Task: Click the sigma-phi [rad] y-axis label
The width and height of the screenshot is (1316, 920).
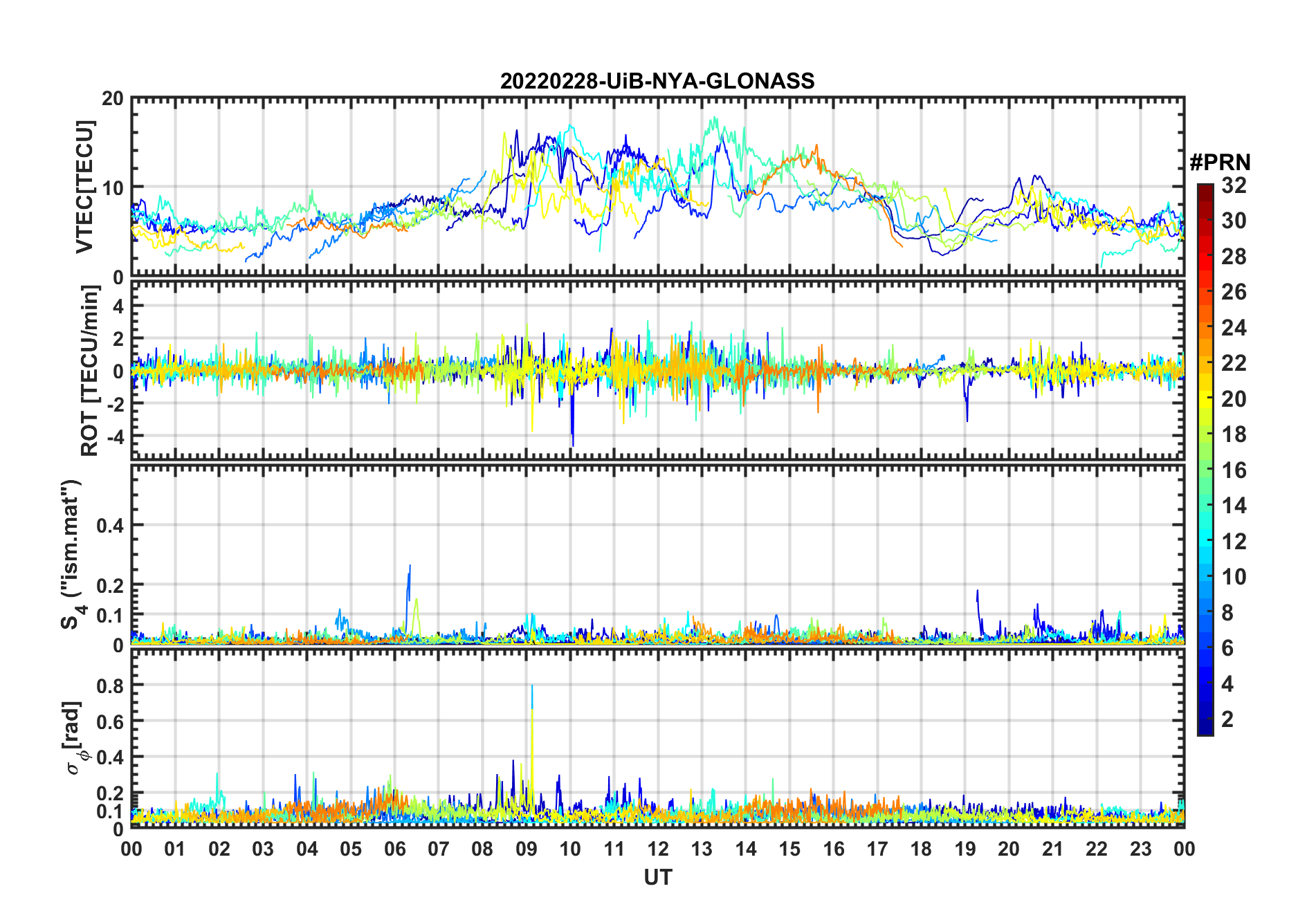Action: (75, 738)
